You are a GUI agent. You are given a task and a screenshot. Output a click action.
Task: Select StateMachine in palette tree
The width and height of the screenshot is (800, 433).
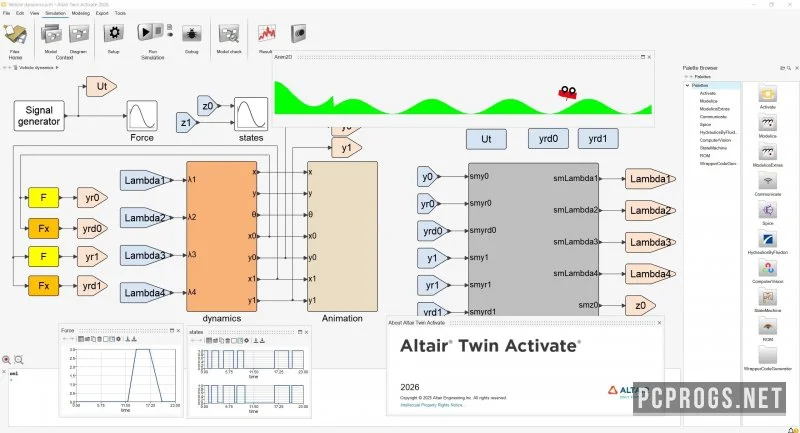pos(713,148)
